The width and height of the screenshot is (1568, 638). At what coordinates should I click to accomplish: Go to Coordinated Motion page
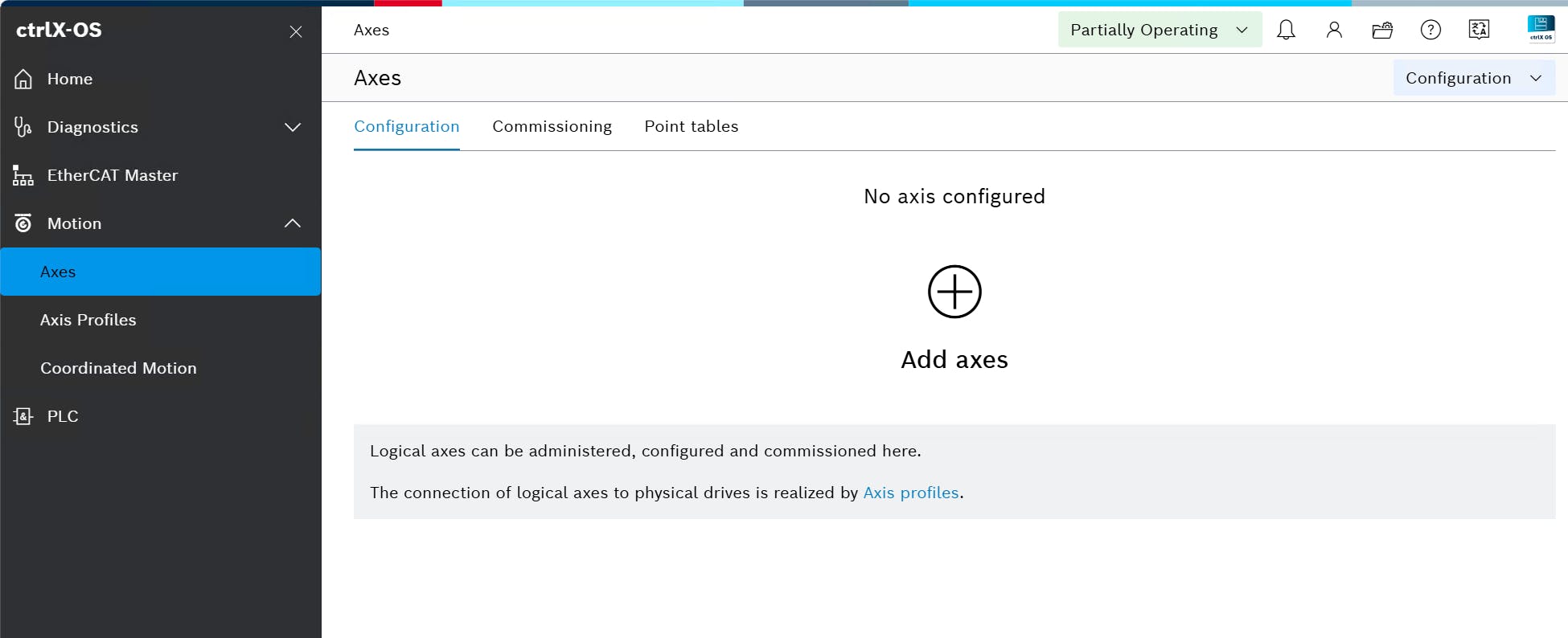(118, 368)
